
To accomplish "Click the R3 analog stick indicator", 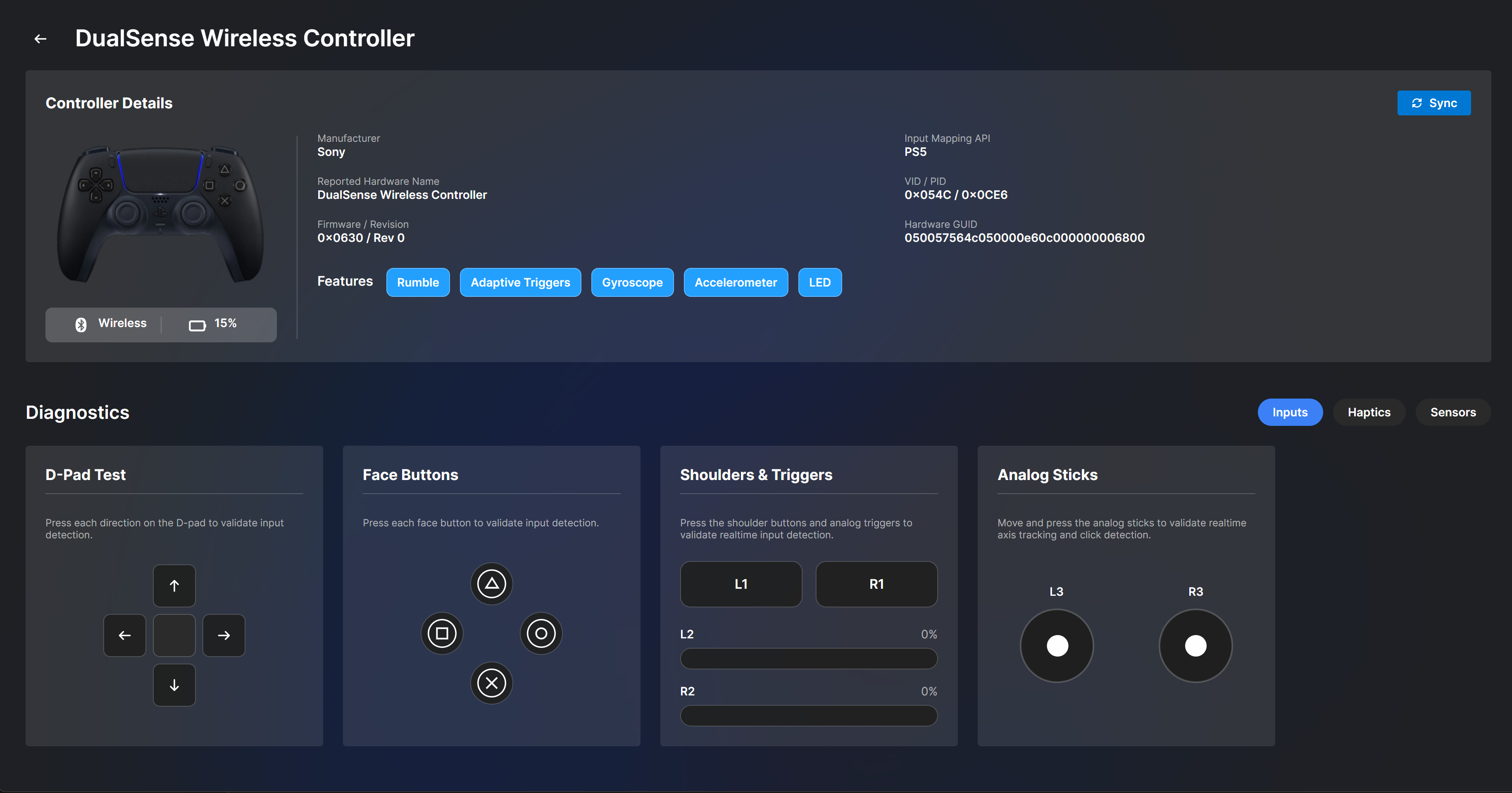I will (1195, 645).
